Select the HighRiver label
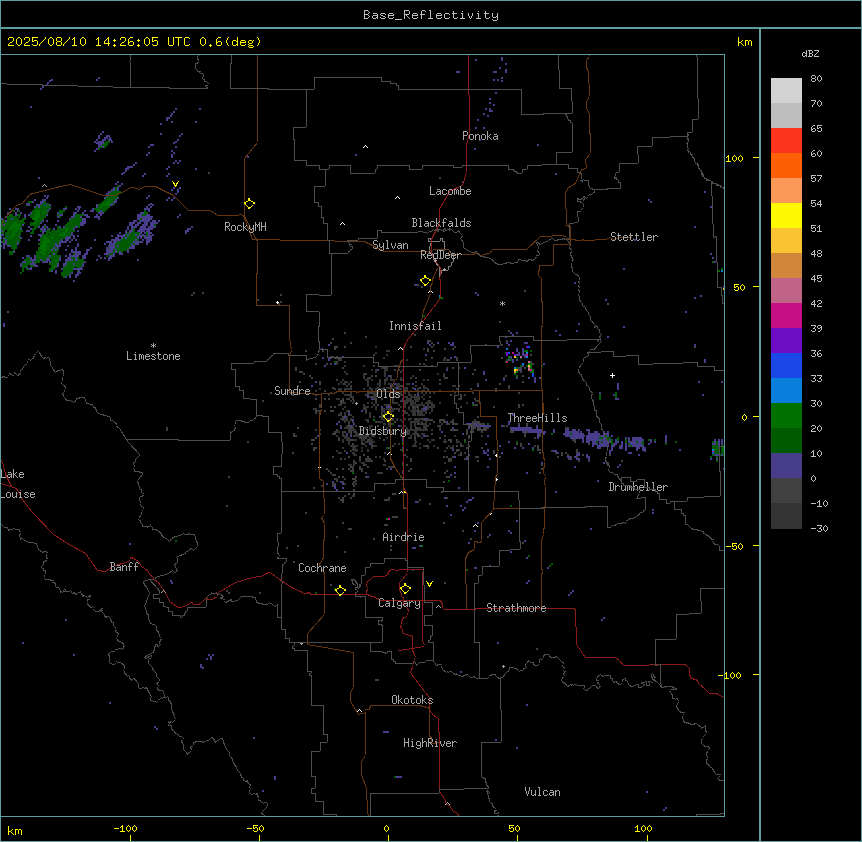Viewport: 862px width, 842px height. coord(430,743)
